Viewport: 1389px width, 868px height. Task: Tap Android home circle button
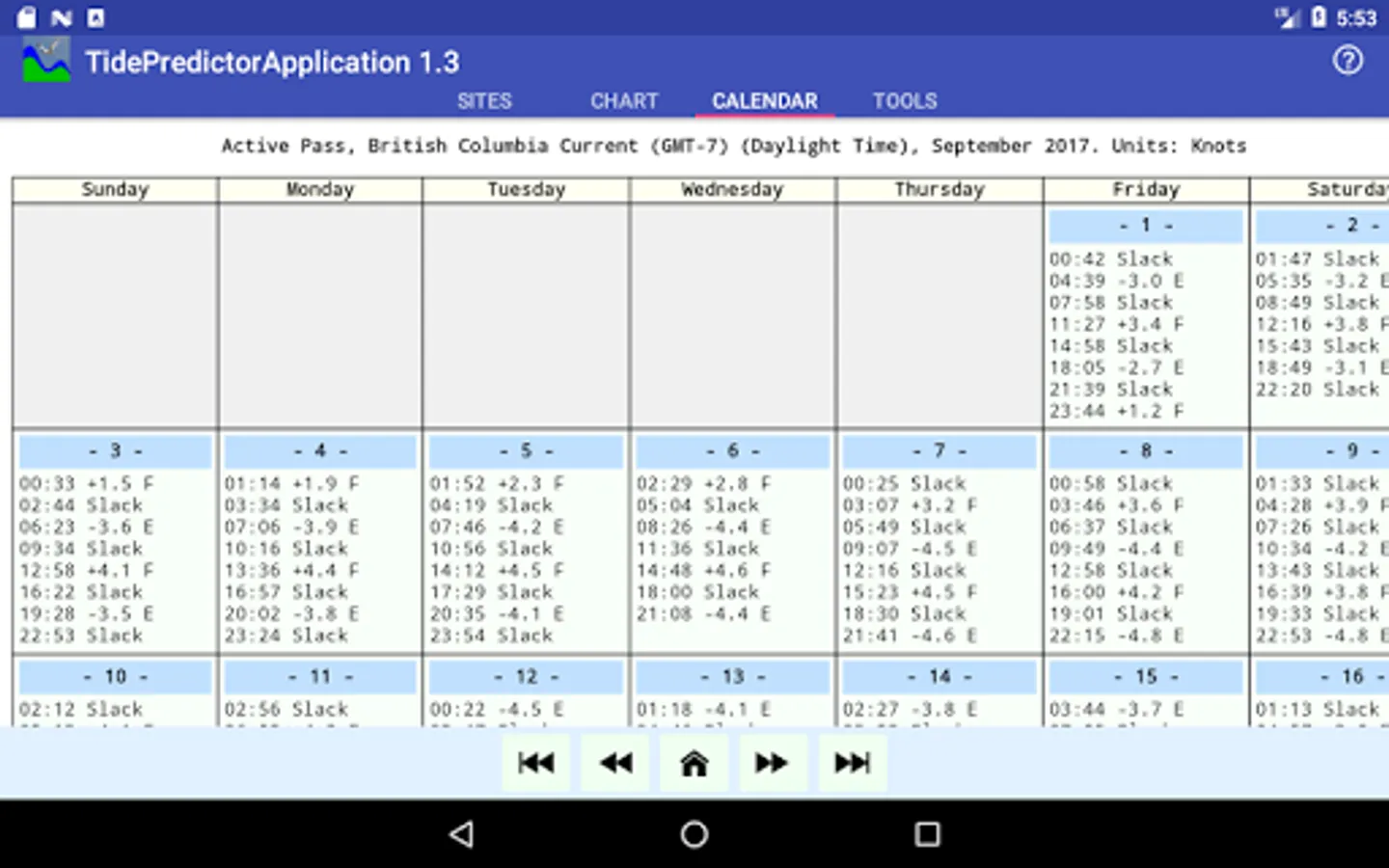point(694,834)
